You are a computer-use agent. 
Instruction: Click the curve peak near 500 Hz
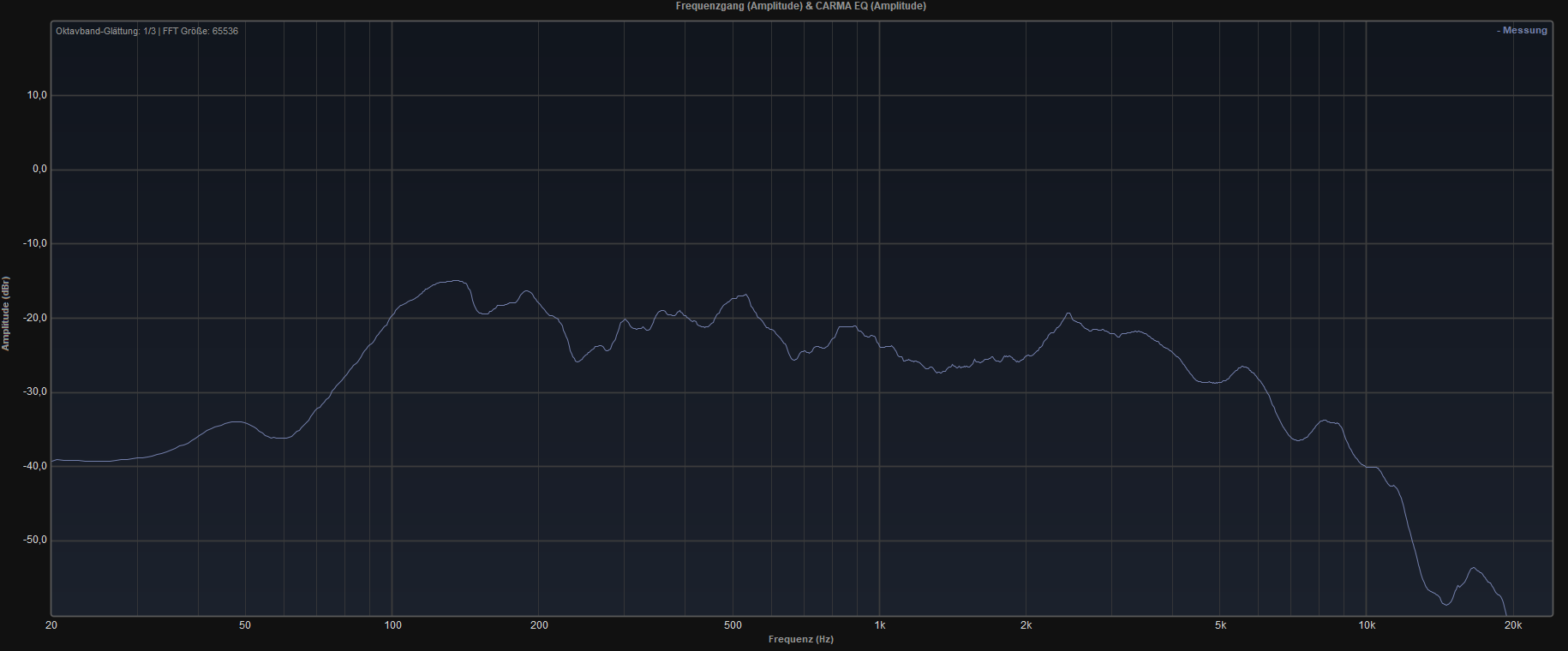745,296
